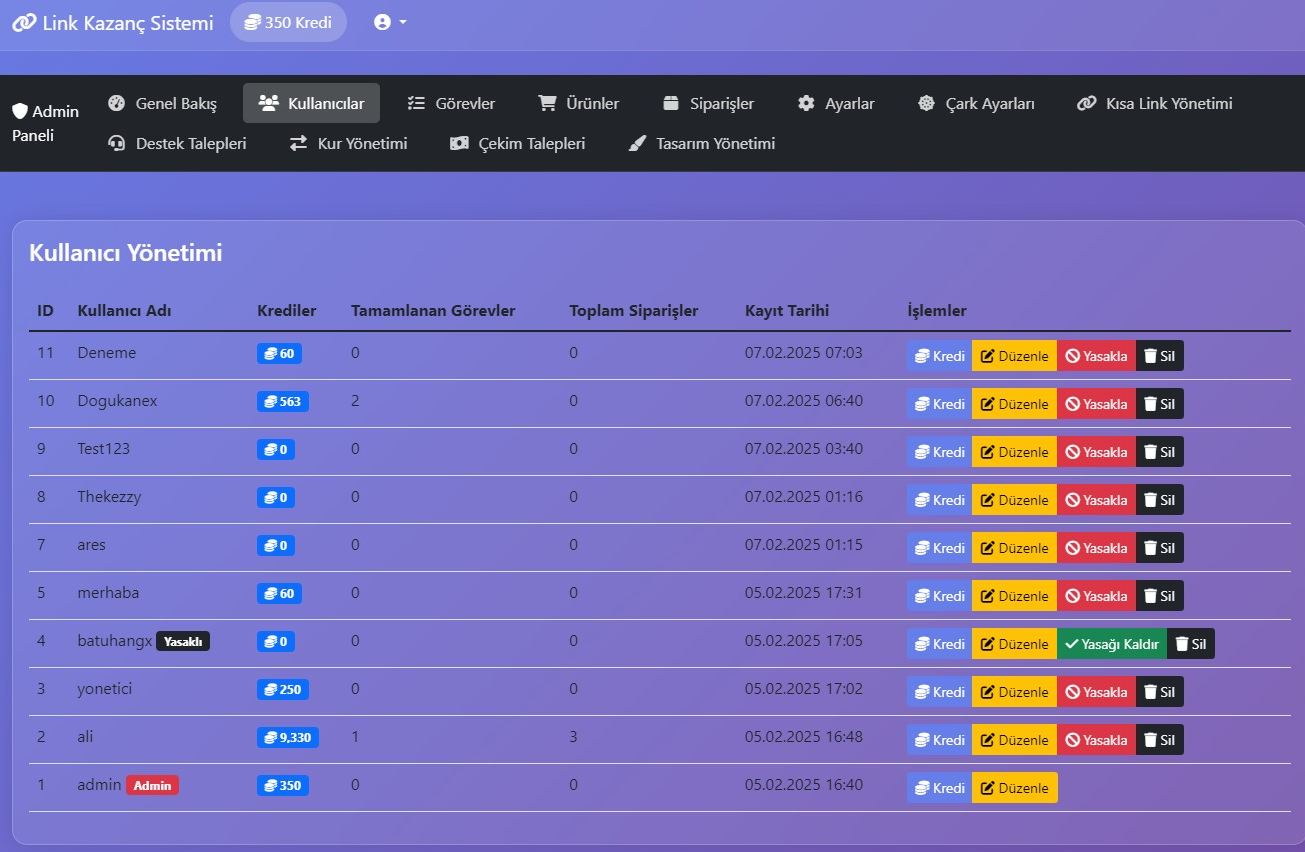Click Düzenle for user Test123

pyautogui.click(x=1014, y=452)
